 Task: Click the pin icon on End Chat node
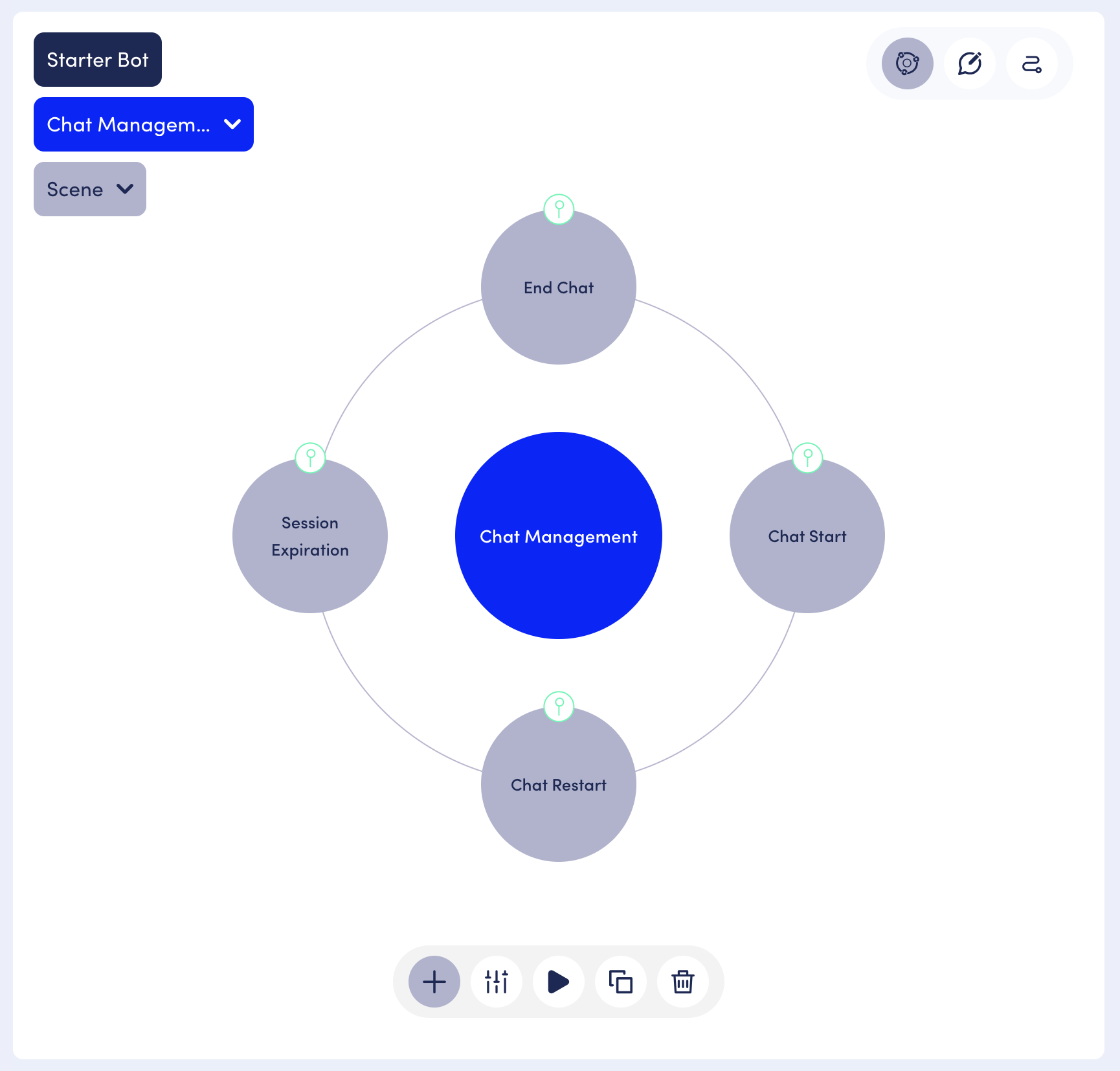point(559,209)
